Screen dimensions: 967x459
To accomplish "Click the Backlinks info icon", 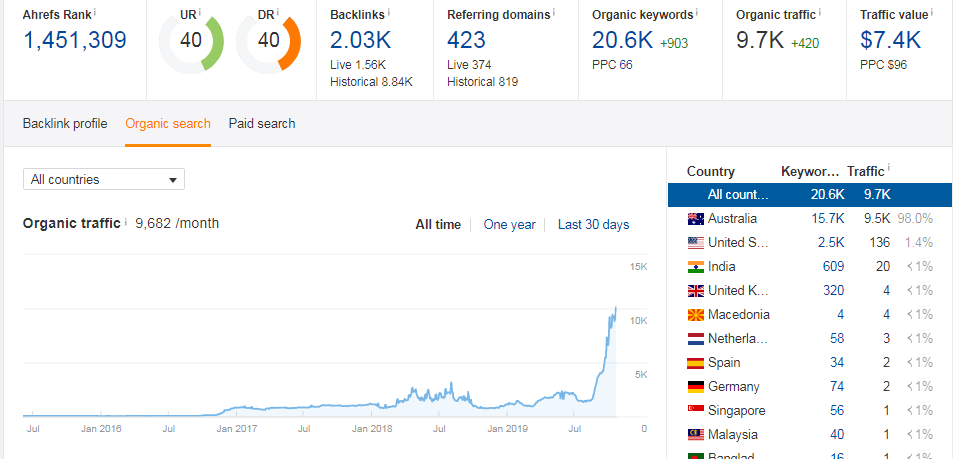I will [389, 10].
